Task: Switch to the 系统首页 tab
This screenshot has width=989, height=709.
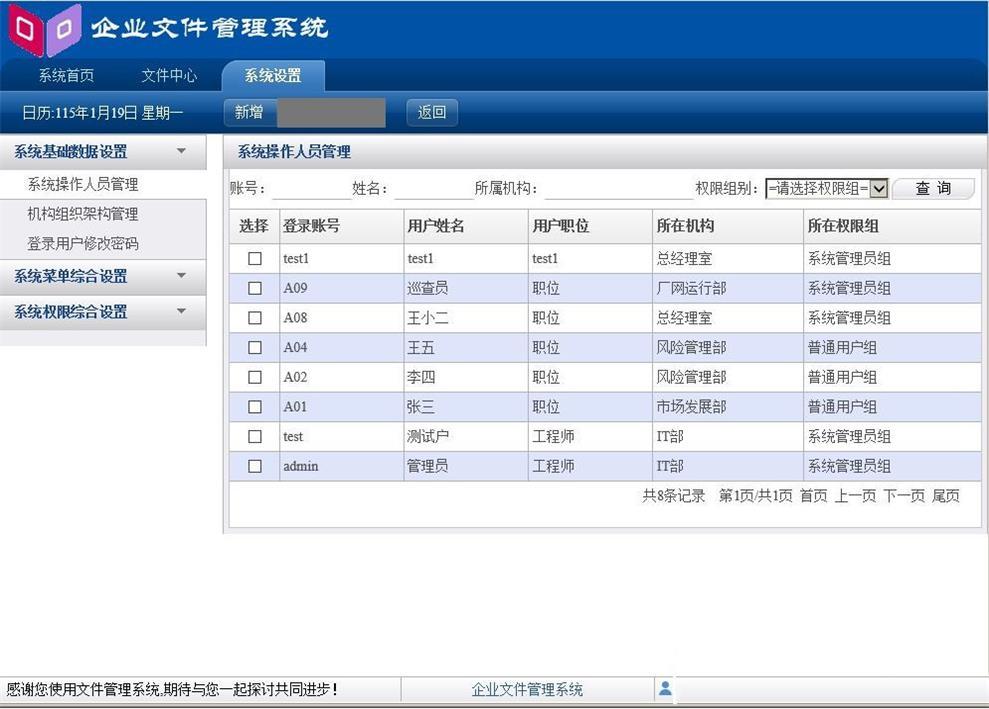Action: 66,76
